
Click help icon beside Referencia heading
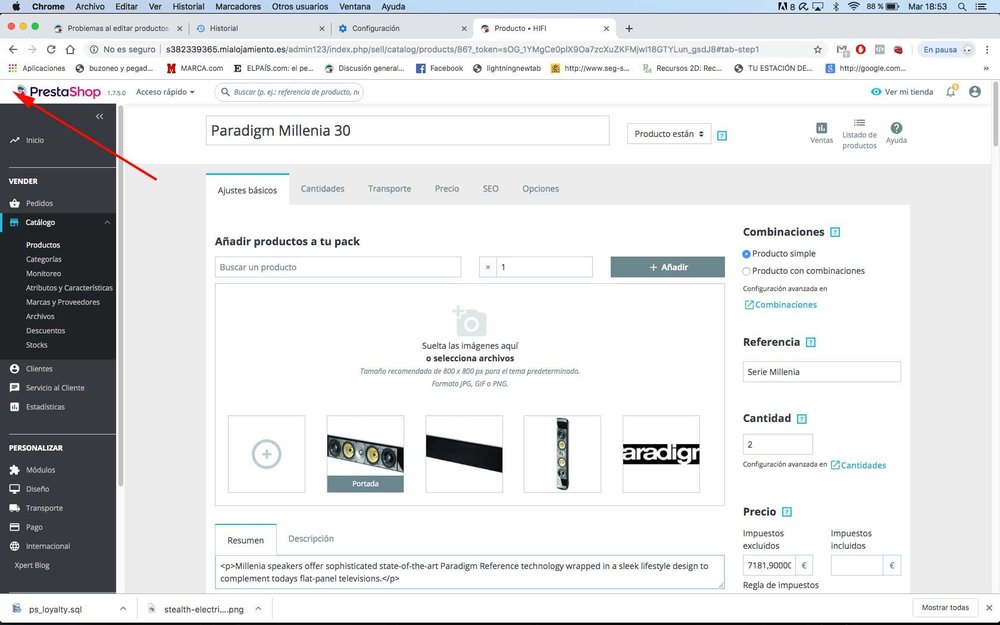point(811,342)
